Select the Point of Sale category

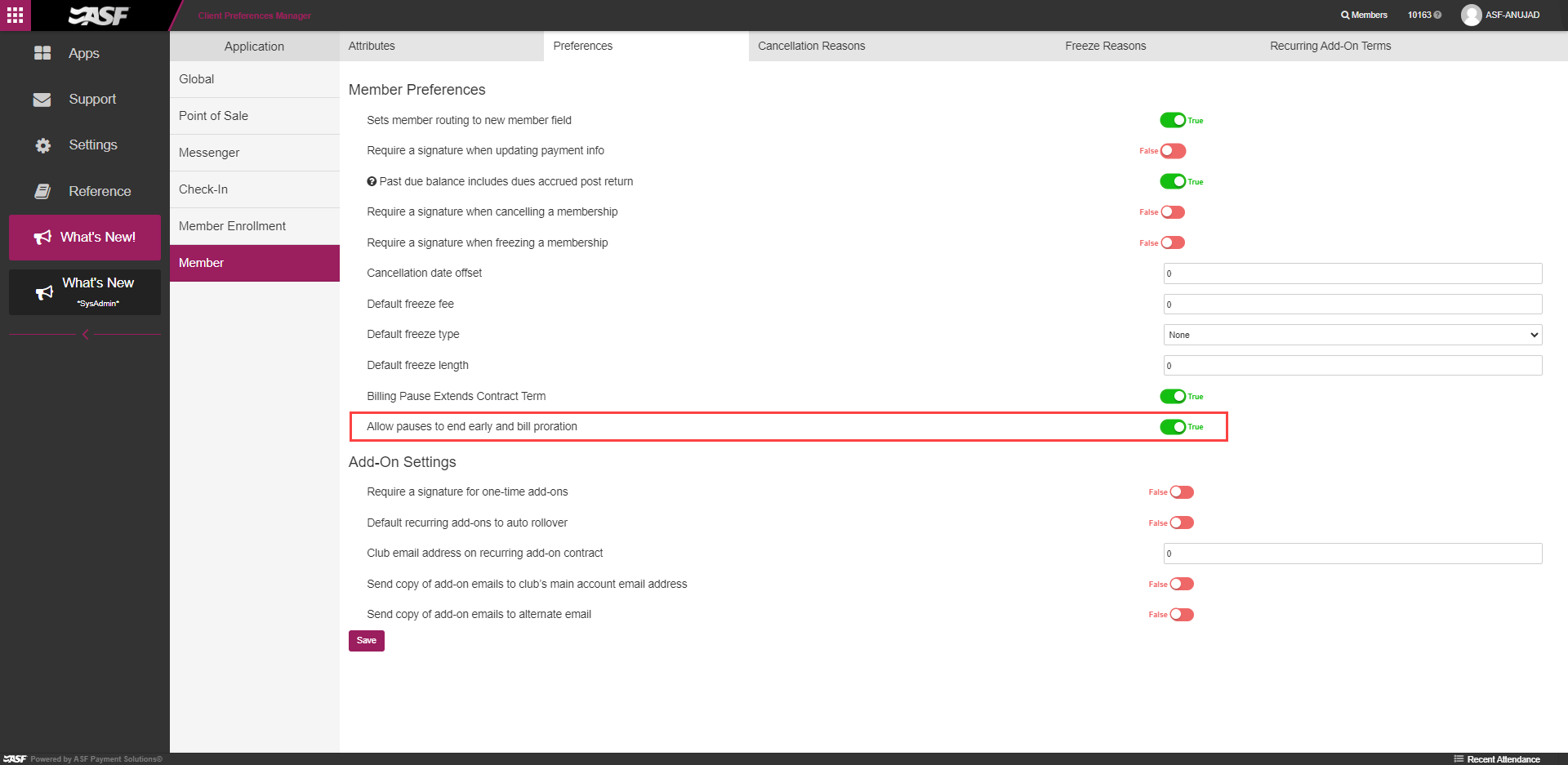(254, 116)
